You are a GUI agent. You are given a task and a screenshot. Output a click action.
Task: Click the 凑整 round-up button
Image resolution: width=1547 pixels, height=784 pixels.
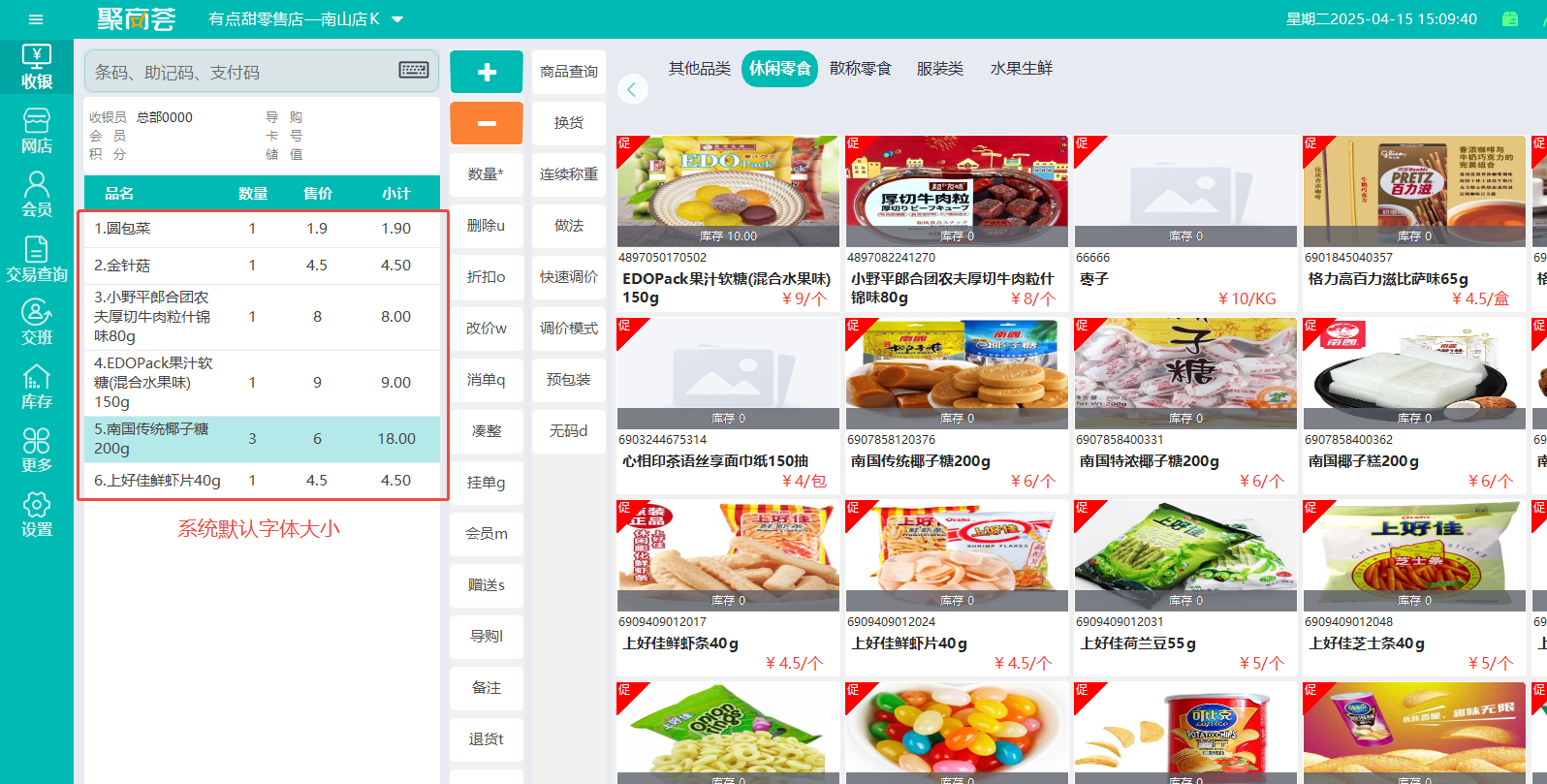click(x=487, y=431)
